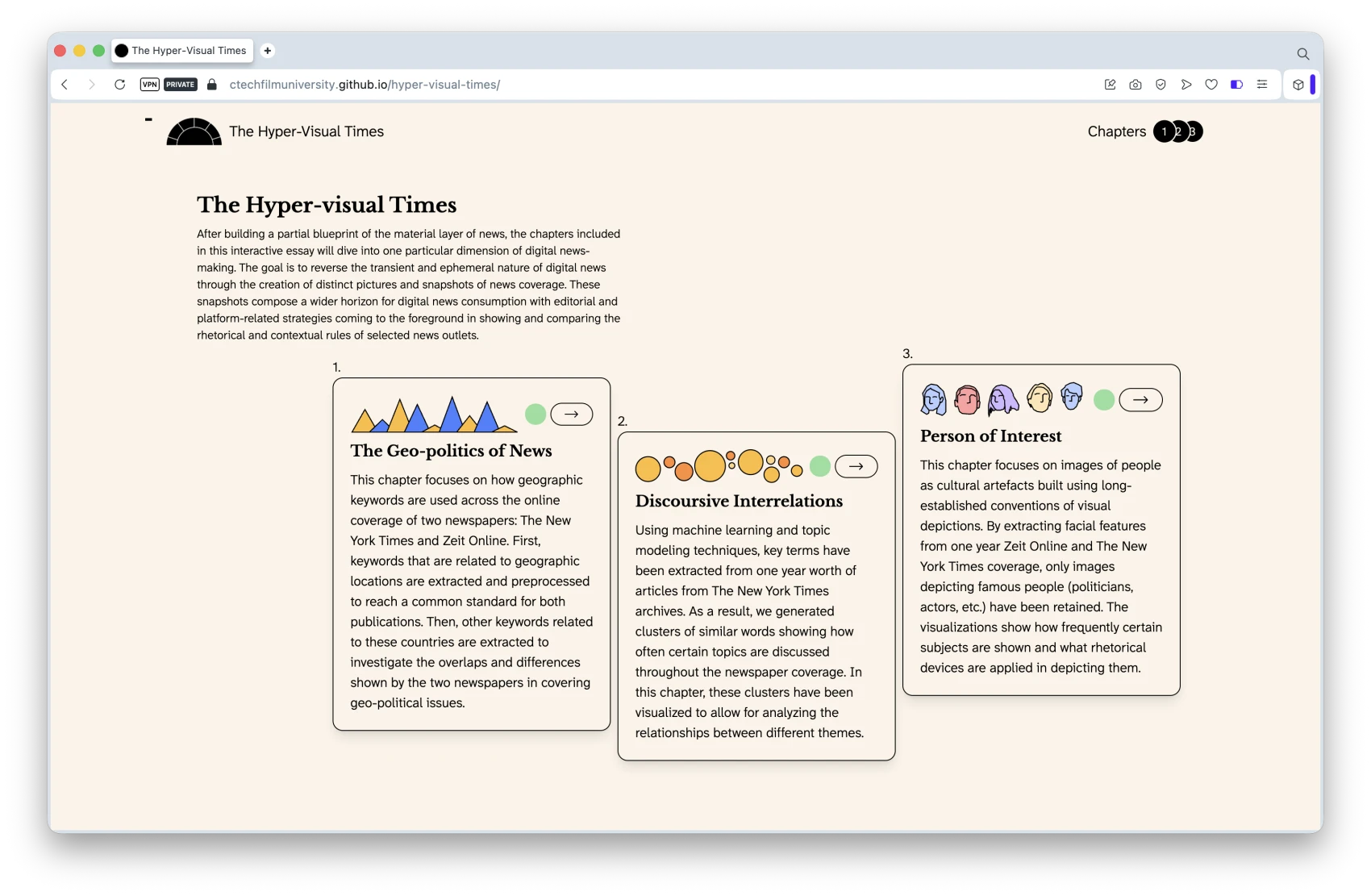Click the orange bubbles illustration

719,466
